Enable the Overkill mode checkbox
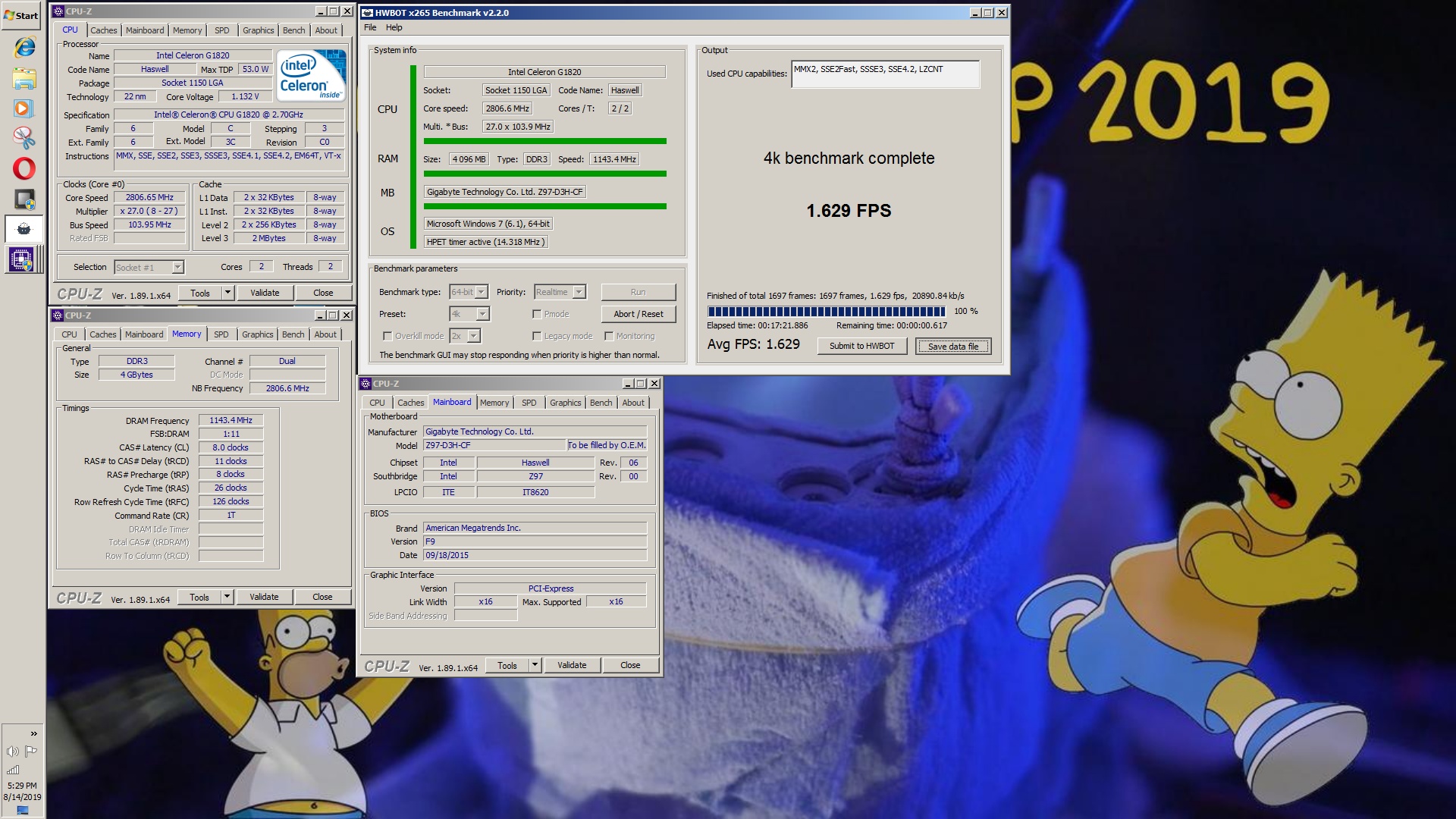This screenshot has width=1456, height=819. tap(388, 336)
